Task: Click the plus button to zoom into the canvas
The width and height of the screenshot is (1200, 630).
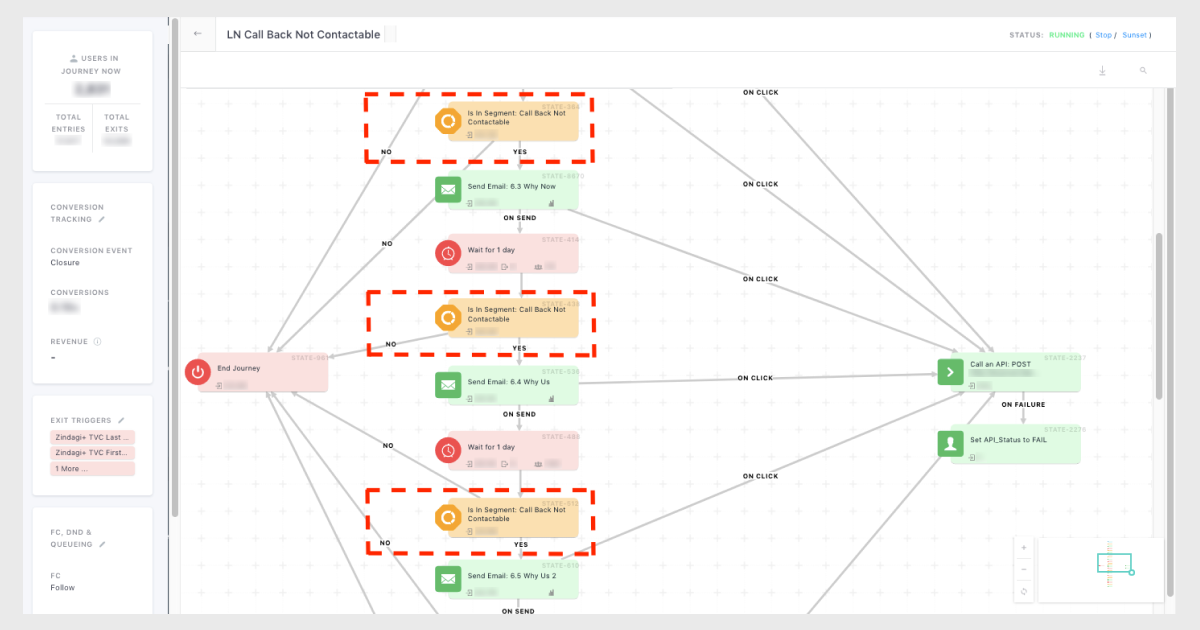Action: click(1023, 547)
